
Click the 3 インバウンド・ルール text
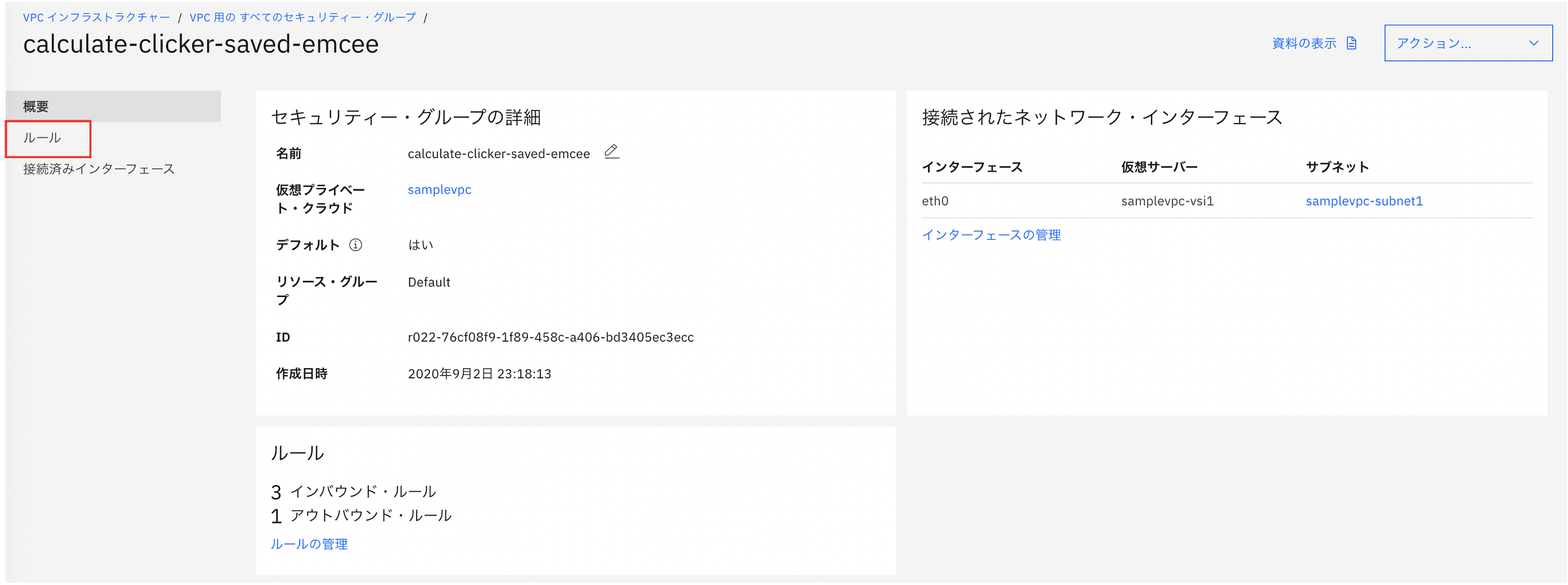point(353,491)
